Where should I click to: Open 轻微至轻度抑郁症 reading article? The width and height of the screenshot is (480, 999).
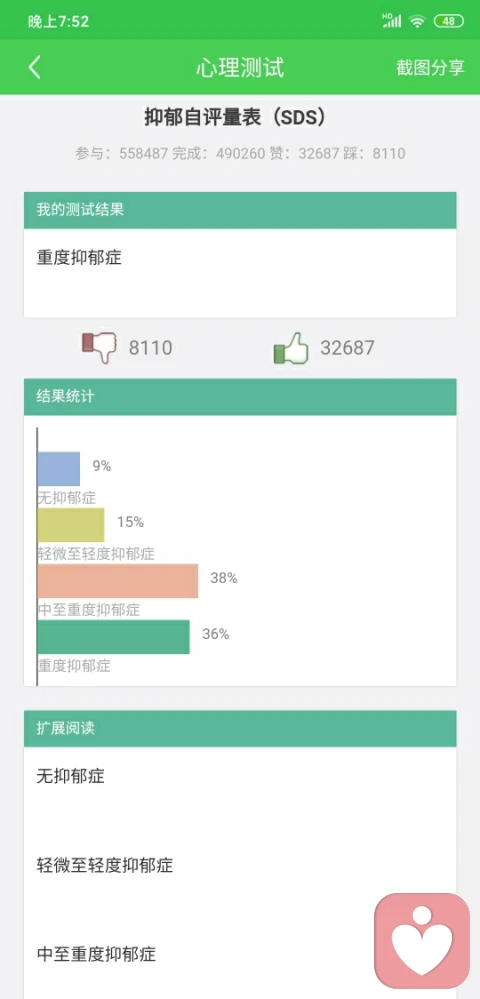pos(240,865)
